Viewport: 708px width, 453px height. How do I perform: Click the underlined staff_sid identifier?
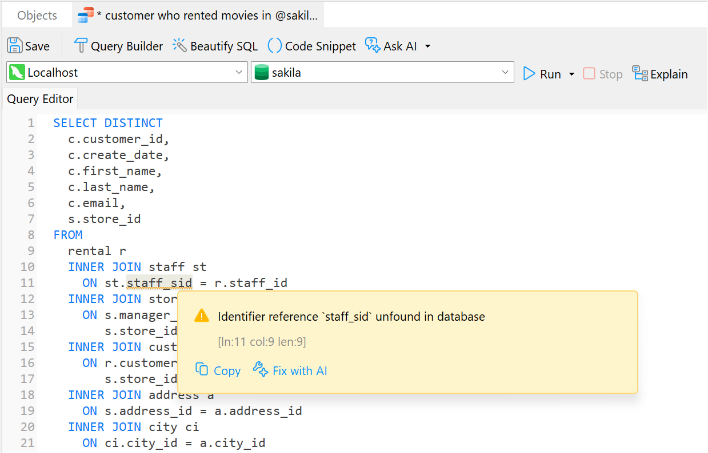pyautogui.click(x=159, y=283)
